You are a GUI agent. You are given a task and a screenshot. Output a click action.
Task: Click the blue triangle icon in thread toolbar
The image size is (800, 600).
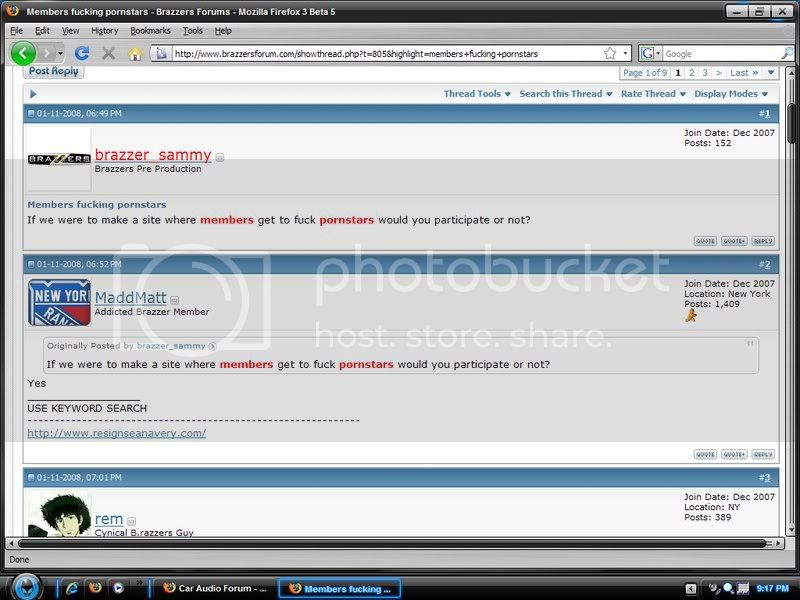tap(33, 94)
